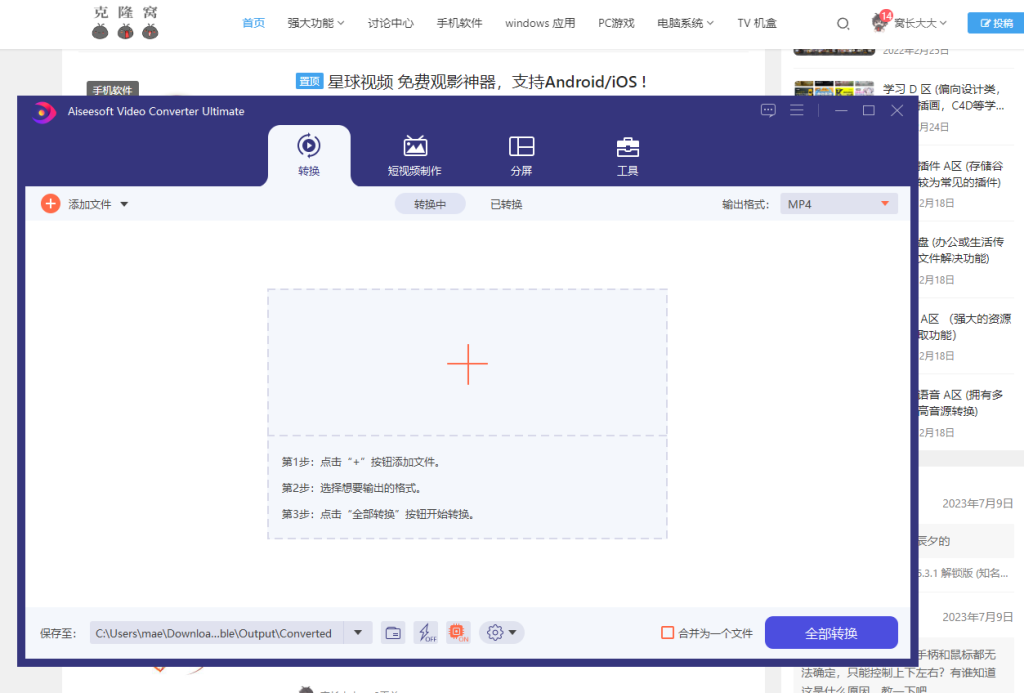
Task: Expand the arrow beside the gear icon
Action: point(513,633)
